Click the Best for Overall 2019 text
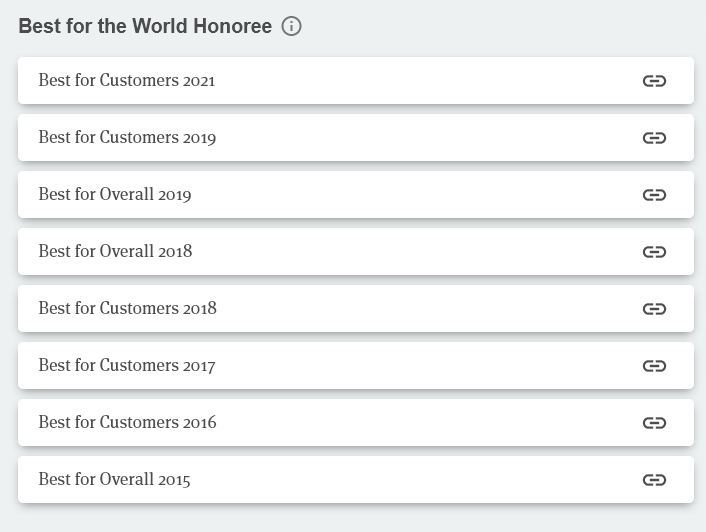Viewport: 706px width, 532px height. point(115,194)
